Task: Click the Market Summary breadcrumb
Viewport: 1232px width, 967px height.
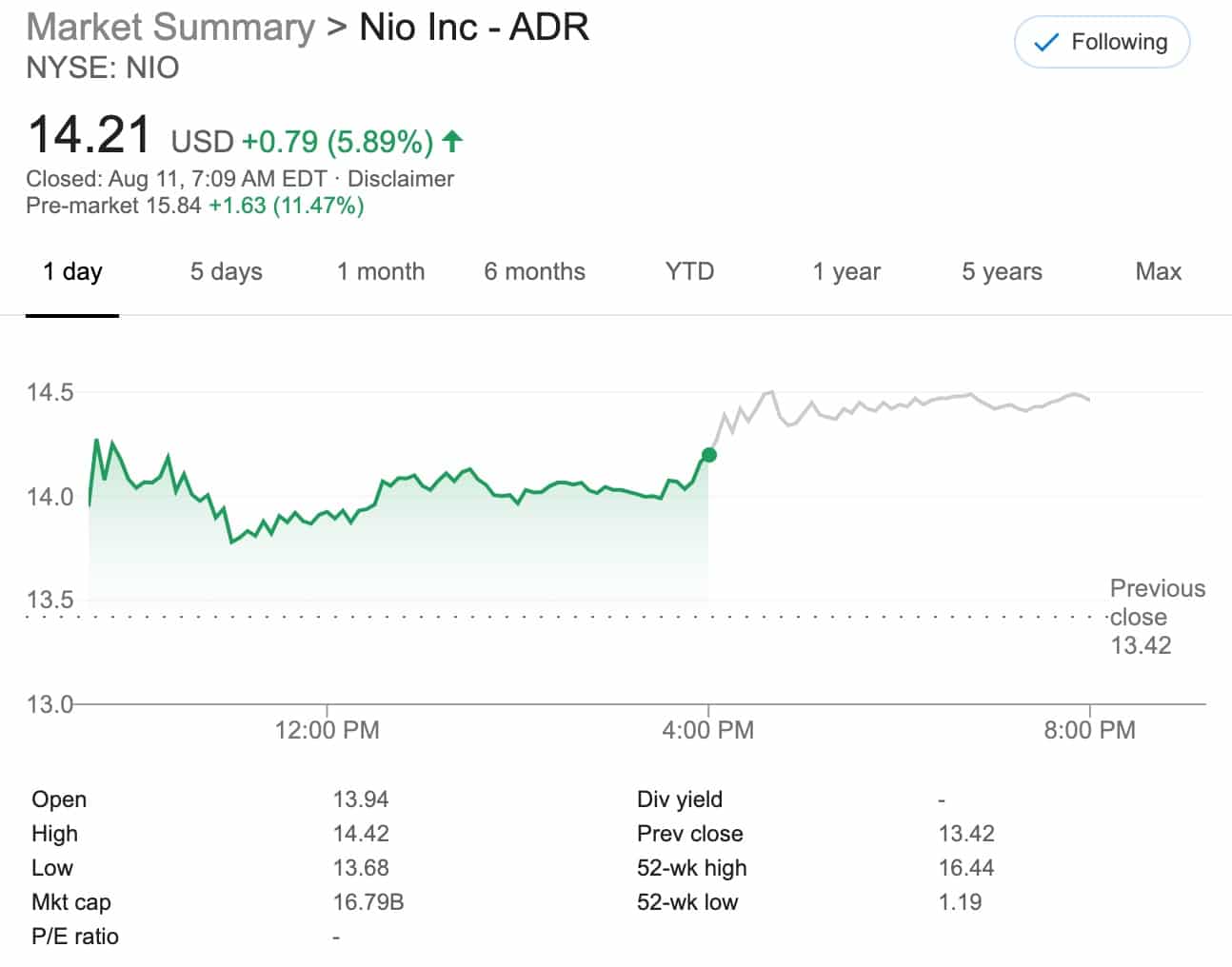Action: pos(170,28)
